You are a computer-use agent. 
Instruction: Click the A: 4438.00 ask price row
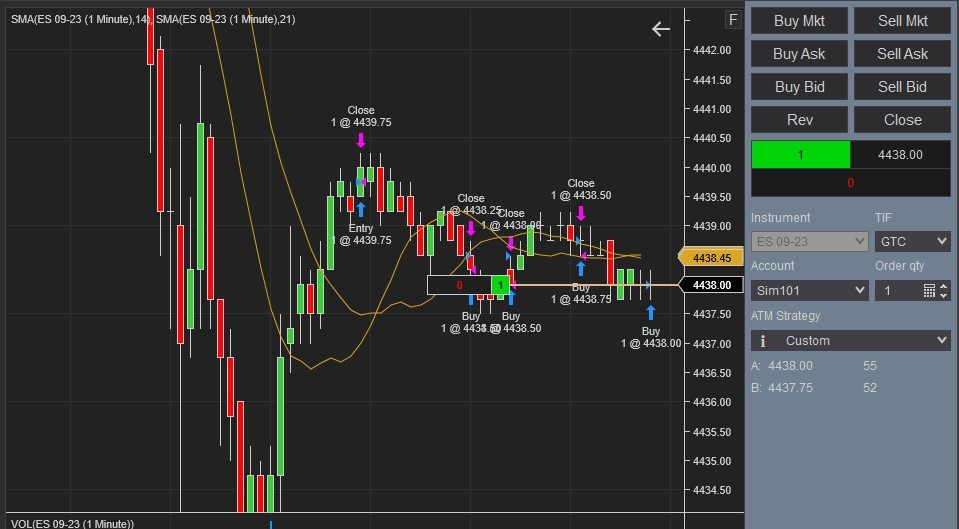814,366
